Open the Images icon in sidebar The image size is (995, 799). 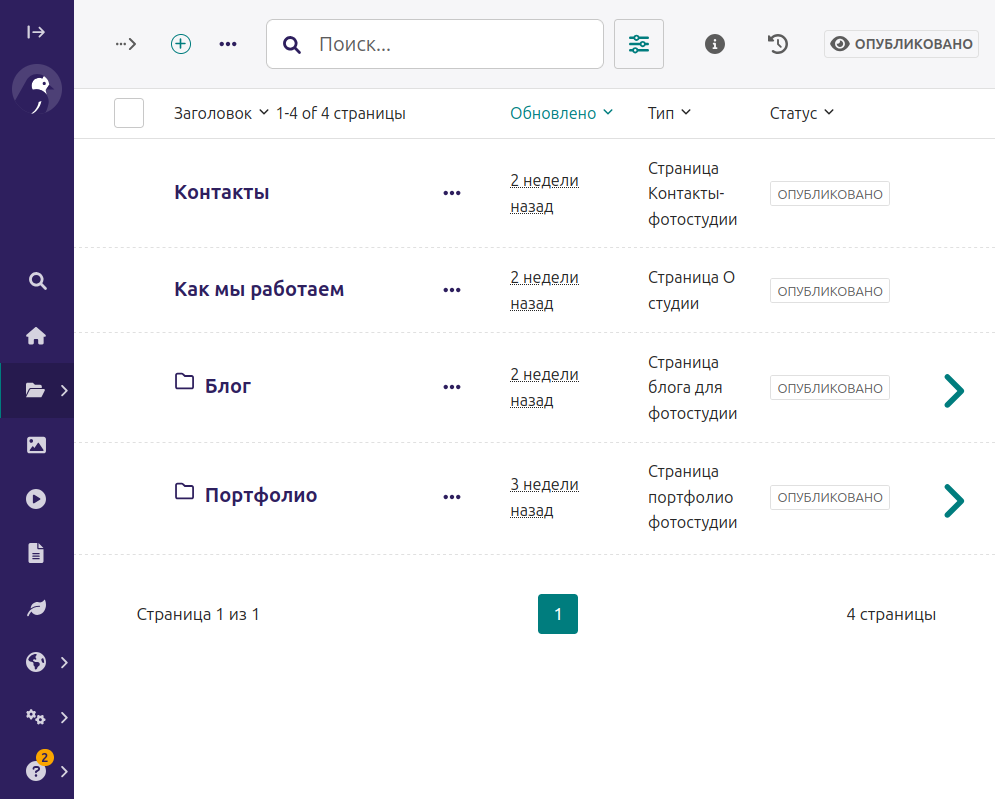[36, 445]
